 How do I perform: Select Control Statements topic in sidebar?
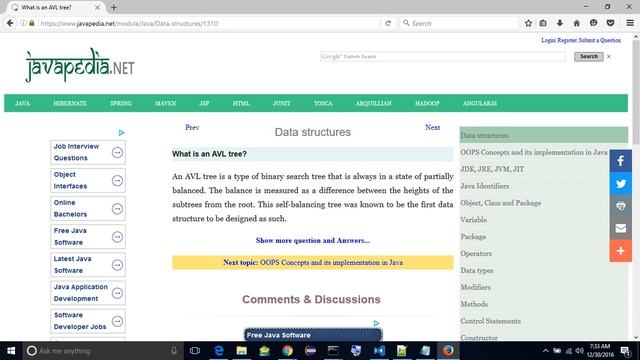point(490,321)
